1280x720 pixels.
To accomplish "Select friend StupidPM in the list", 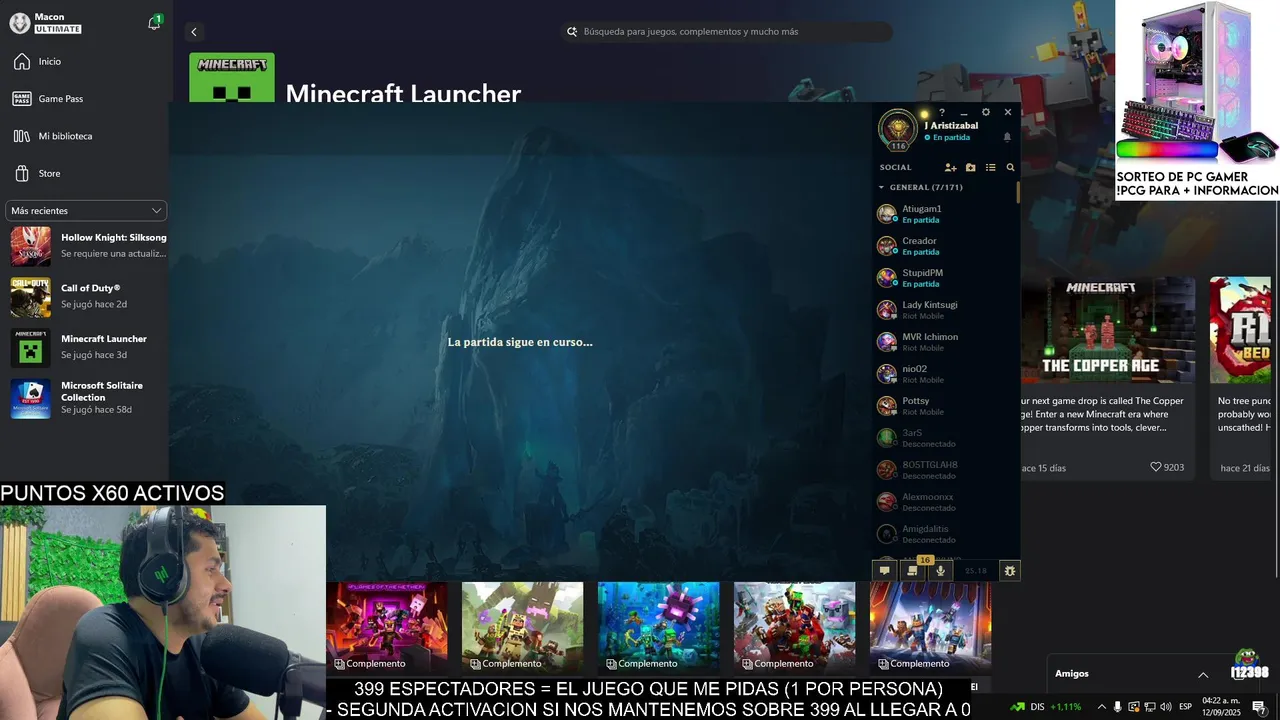I will click(x=945, y=278).
